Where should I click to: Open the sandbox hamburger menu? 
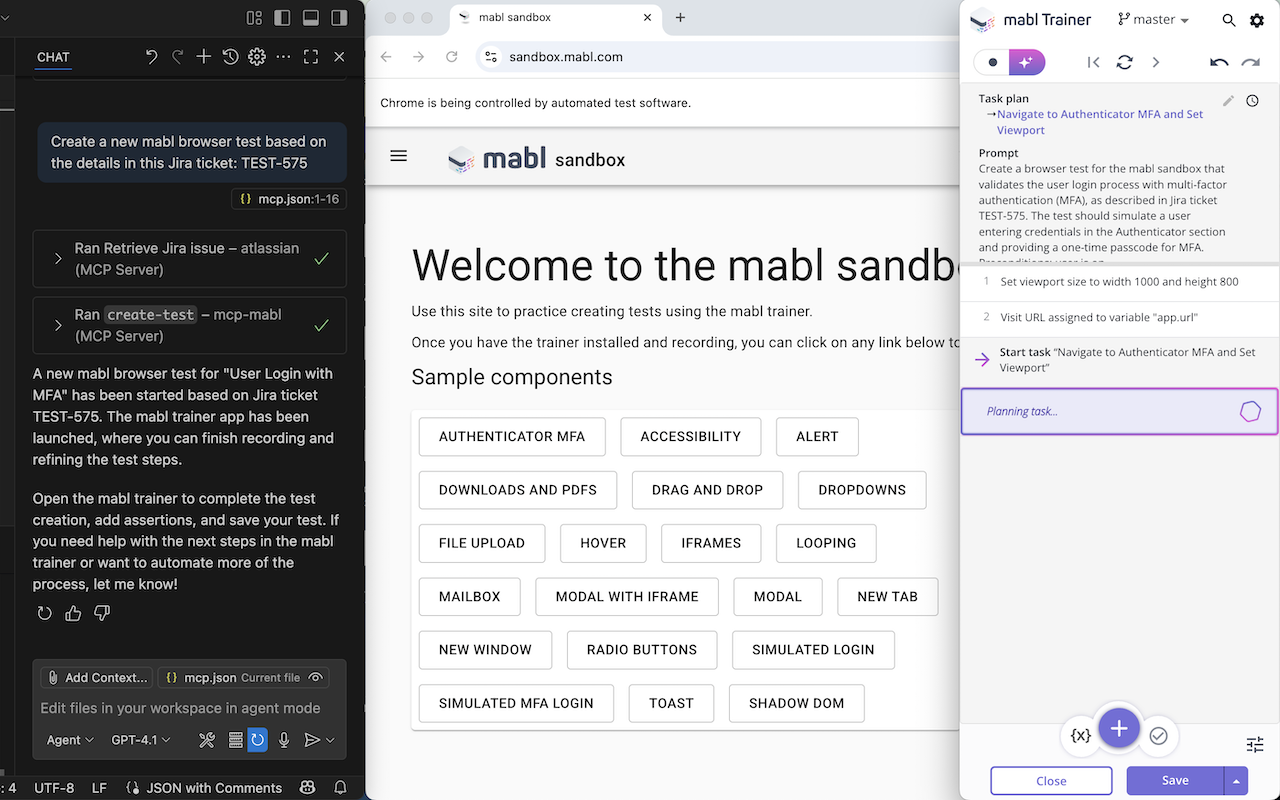[399, 156]
